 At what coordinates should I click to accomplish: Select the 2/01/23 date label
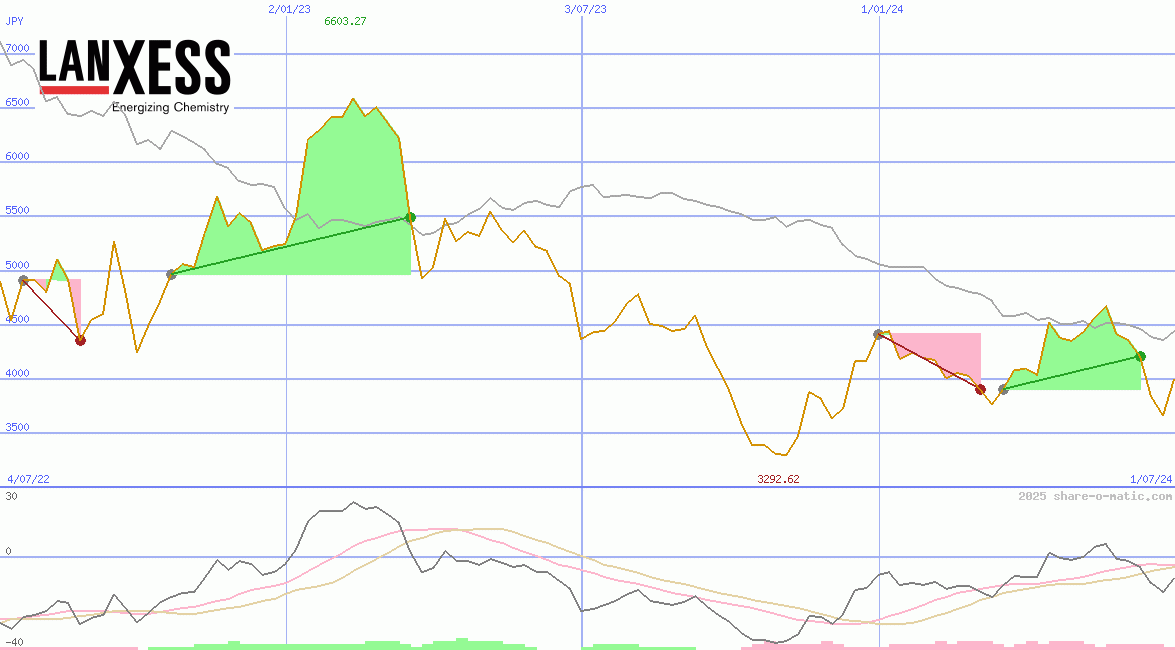click(x=289, y=9)
